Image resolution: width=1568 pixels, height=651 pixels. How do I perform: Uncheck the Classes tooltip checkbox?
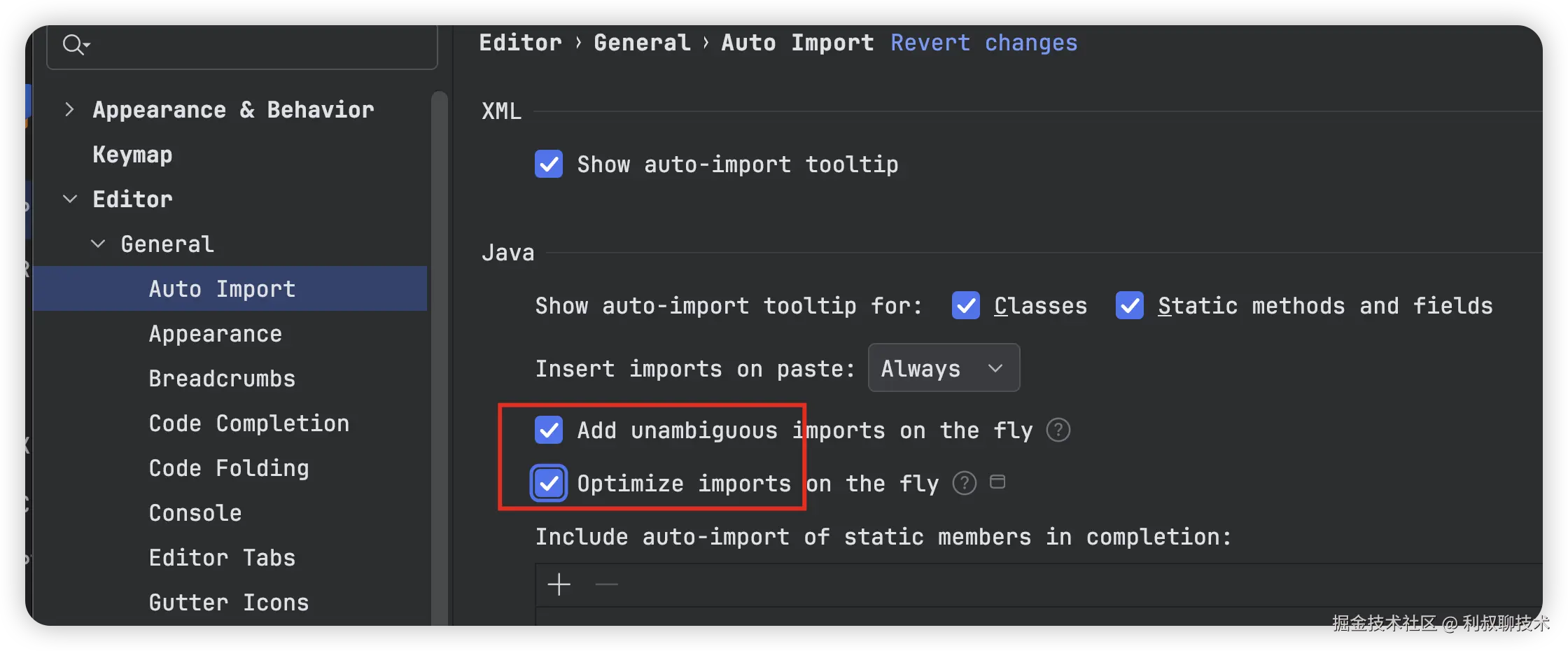966,306
